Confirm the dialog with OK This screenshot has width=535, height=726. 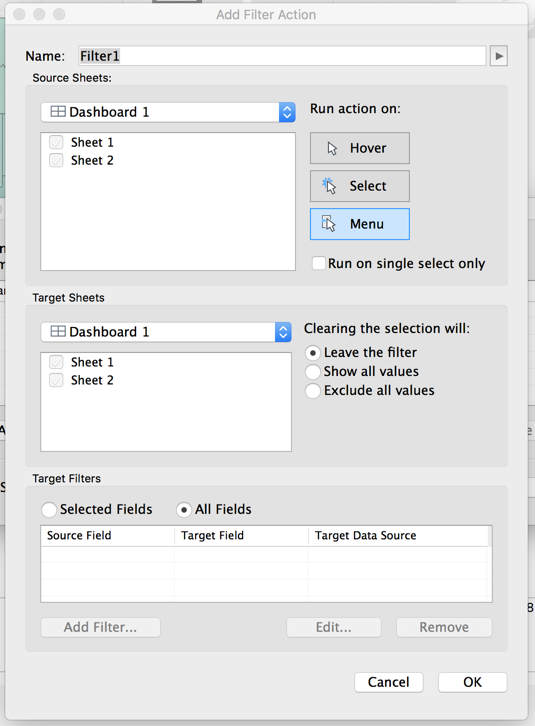pyautogui.click(x=472, y=682)
